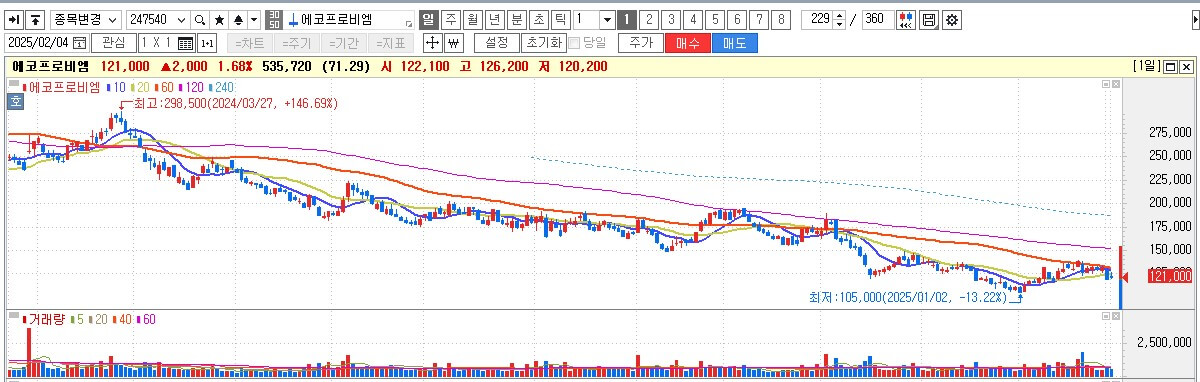Expand dropdown arrow next to spade icon
The width and height of the screenshot is (1200, 382).
254,20
